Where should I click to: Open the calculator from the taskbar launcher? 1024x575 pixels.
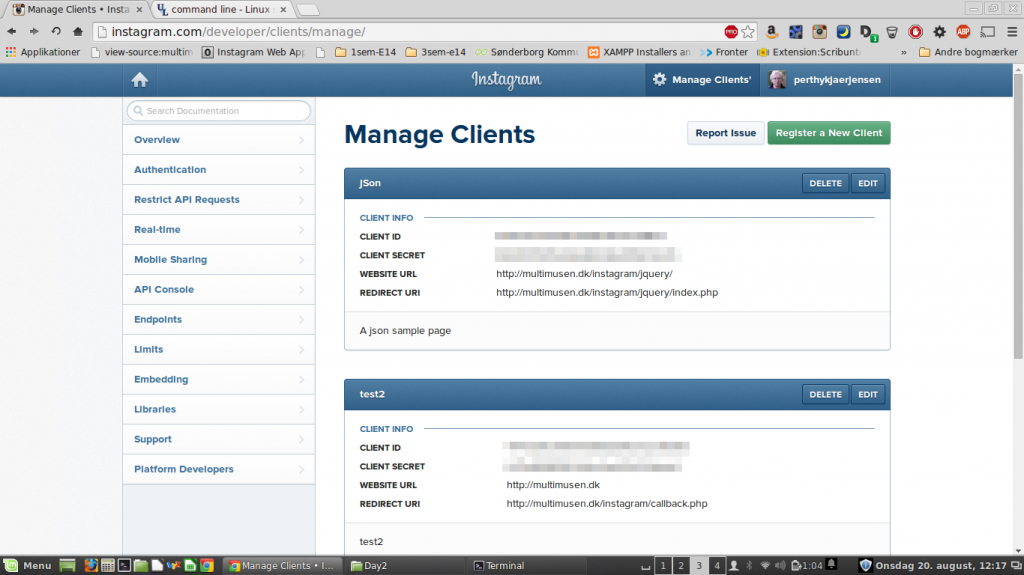(x=108, y=566)
